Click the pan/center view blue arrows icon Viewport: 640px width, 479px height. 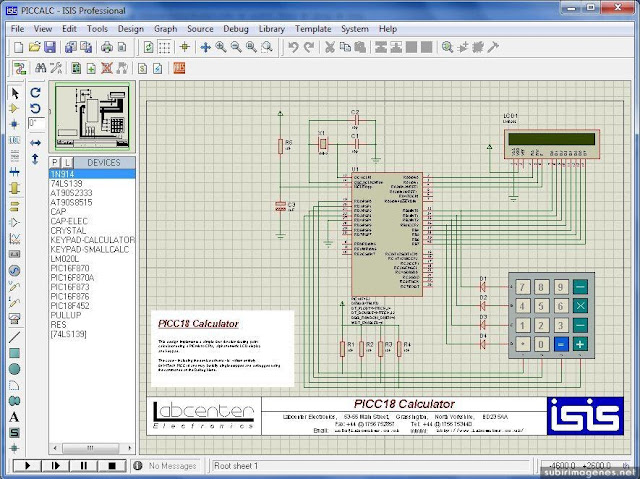click(205, 47)
